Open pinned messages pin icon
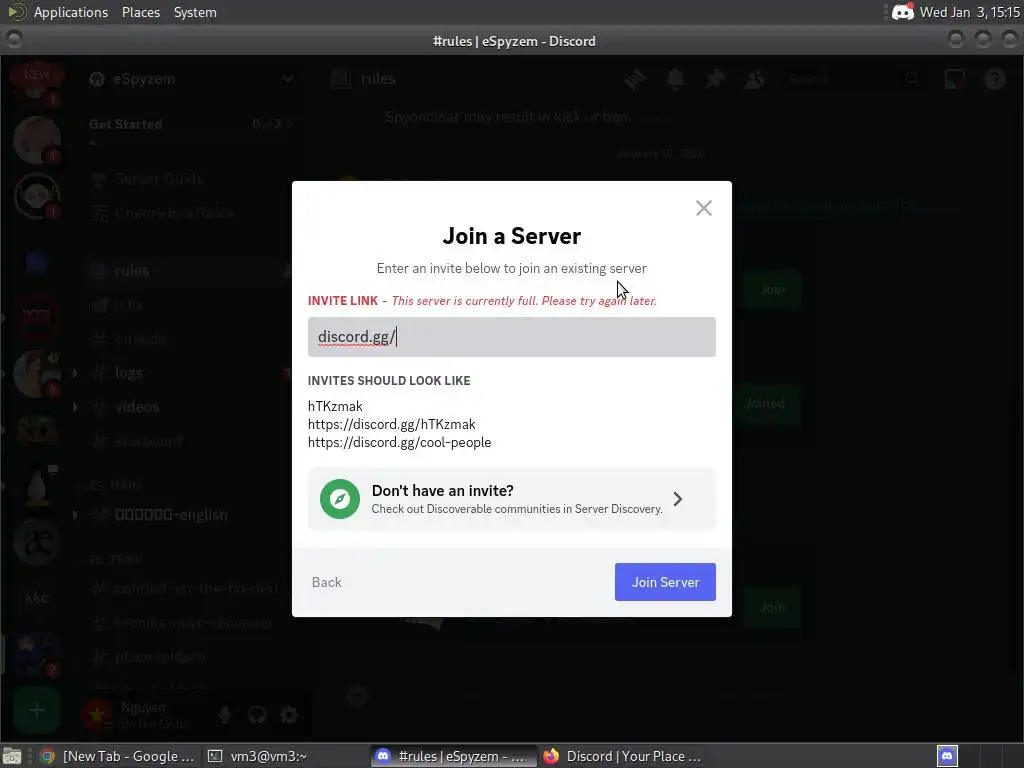 715,80
